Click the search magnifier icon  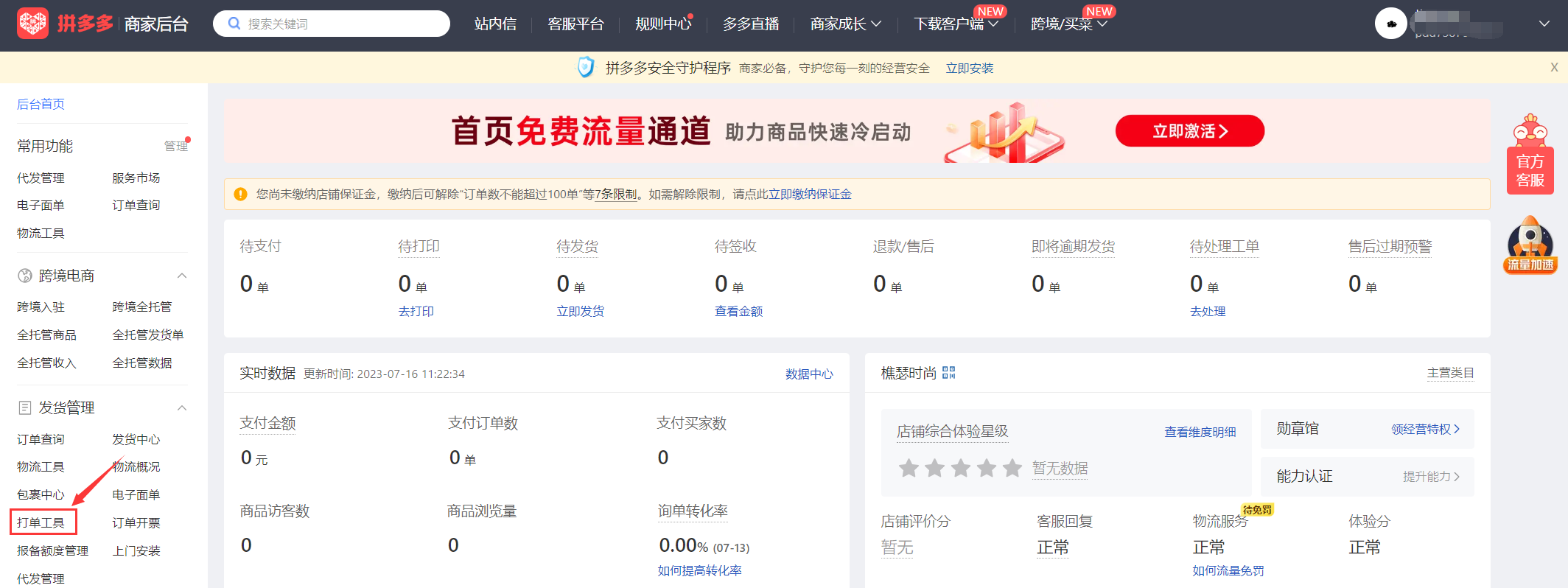[x=234, y=24]
